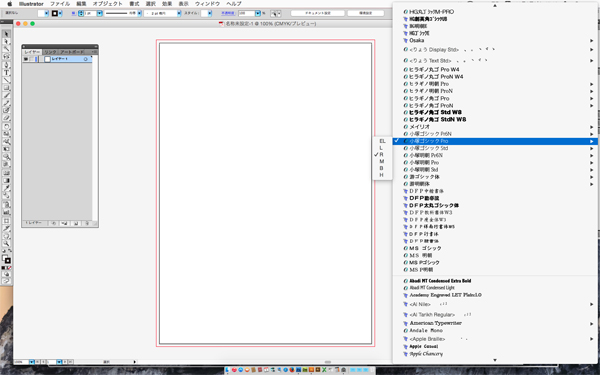
Task: Select the Rotate tool
Action: (x=7, y=127)
